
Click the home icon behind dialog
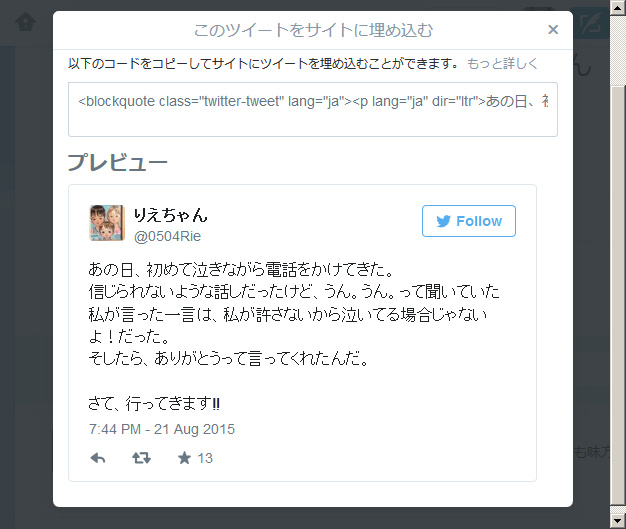click(x=26, y=22)
